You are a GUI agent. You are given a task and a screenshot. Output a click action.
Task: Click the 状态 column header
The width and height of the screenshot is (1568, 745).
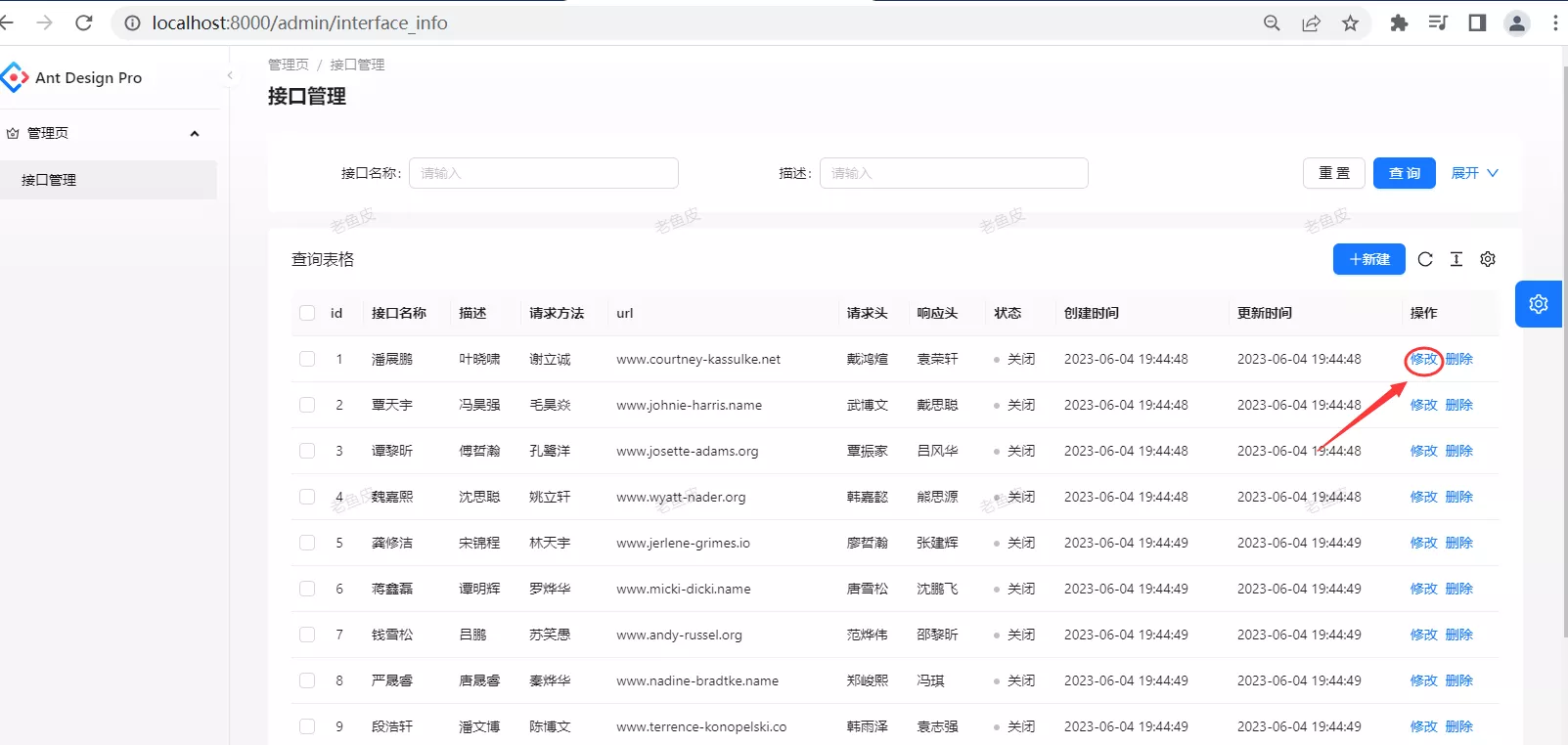[x=1008, y=313]
